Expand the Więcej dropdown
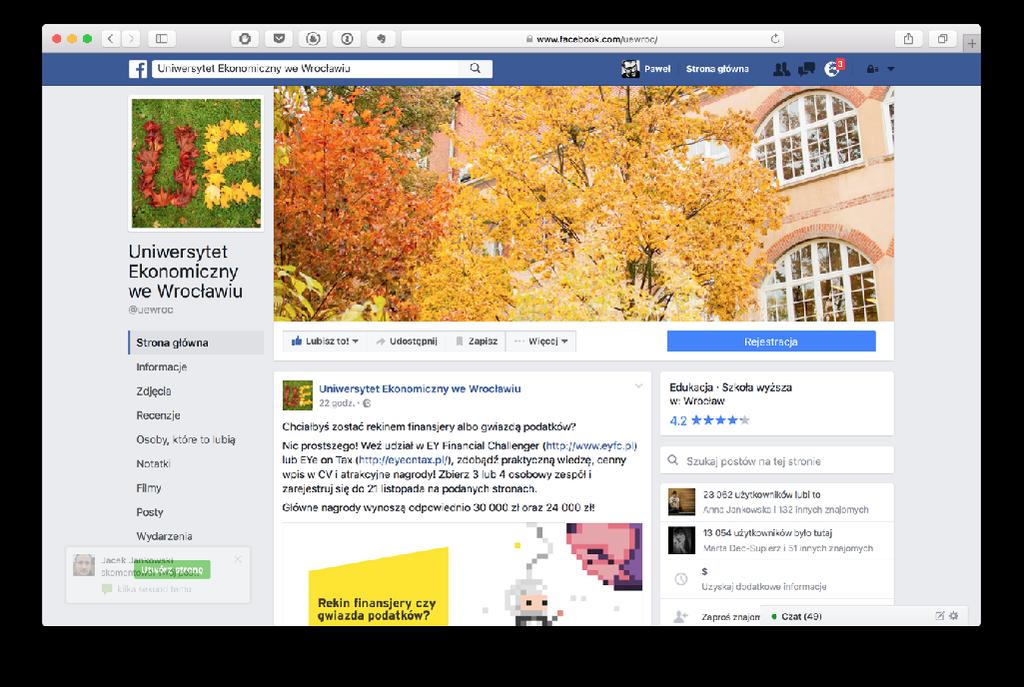The width and height of the screenshot is (1024, 687). [x=541, y=341]
